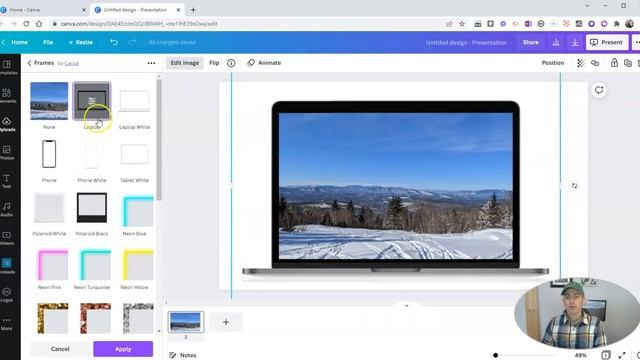Image resolution: width=640 pixels, height=360 pixels.
Task: Click the rotate handle beside the image
Action: (574, 186)
